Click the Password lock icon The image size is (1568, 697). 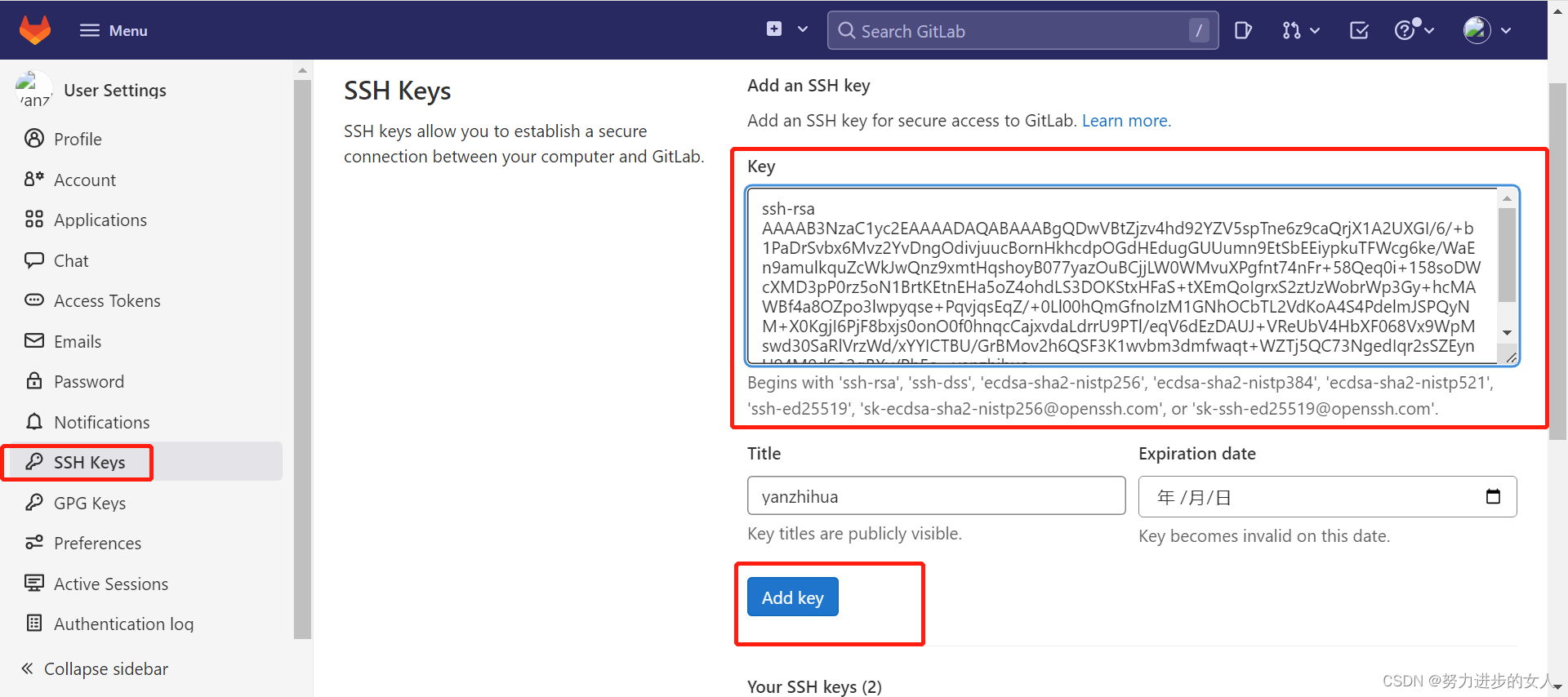click(34, 380)
